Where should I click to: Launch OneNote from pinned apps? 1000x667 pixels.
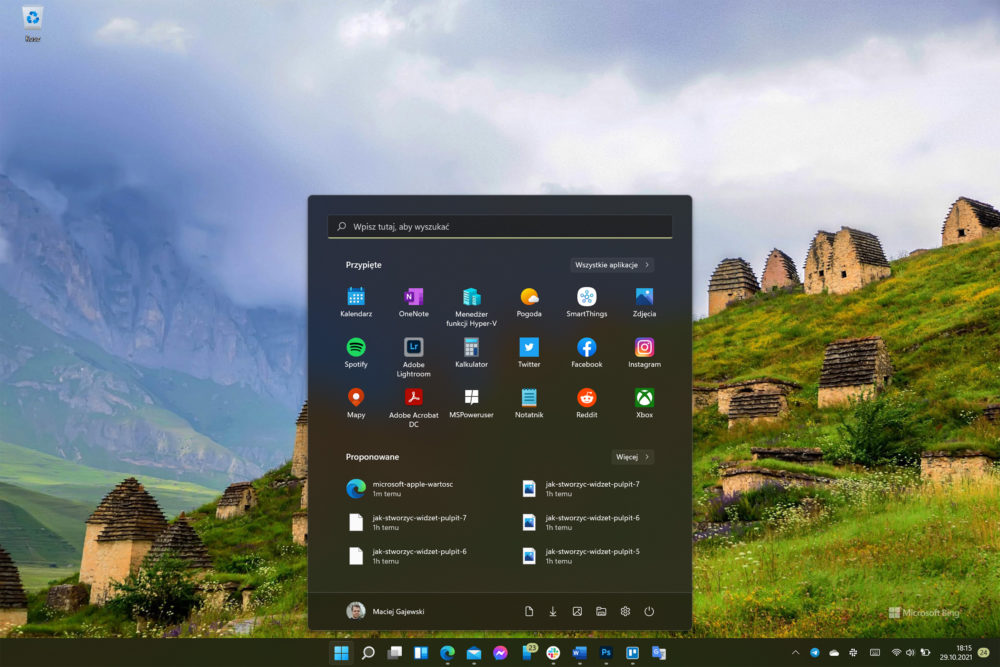coord(413,302)
